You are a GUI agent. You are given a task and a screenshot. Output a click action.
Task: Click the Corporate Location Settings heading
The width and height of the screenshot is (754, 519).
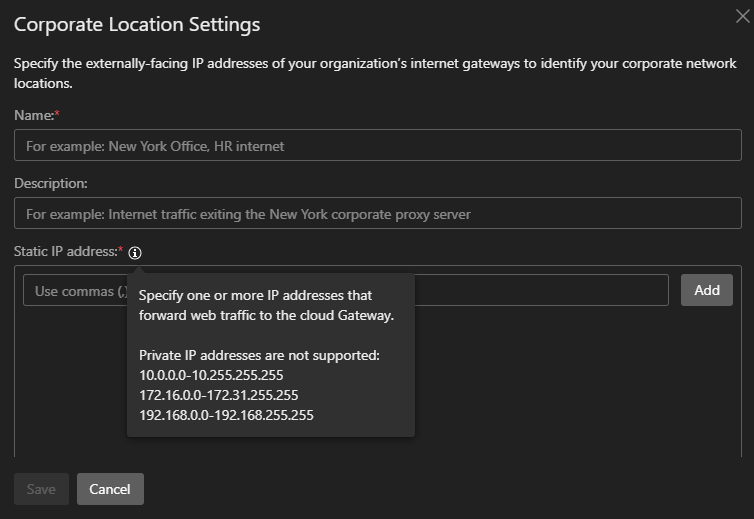coord(137,24)
